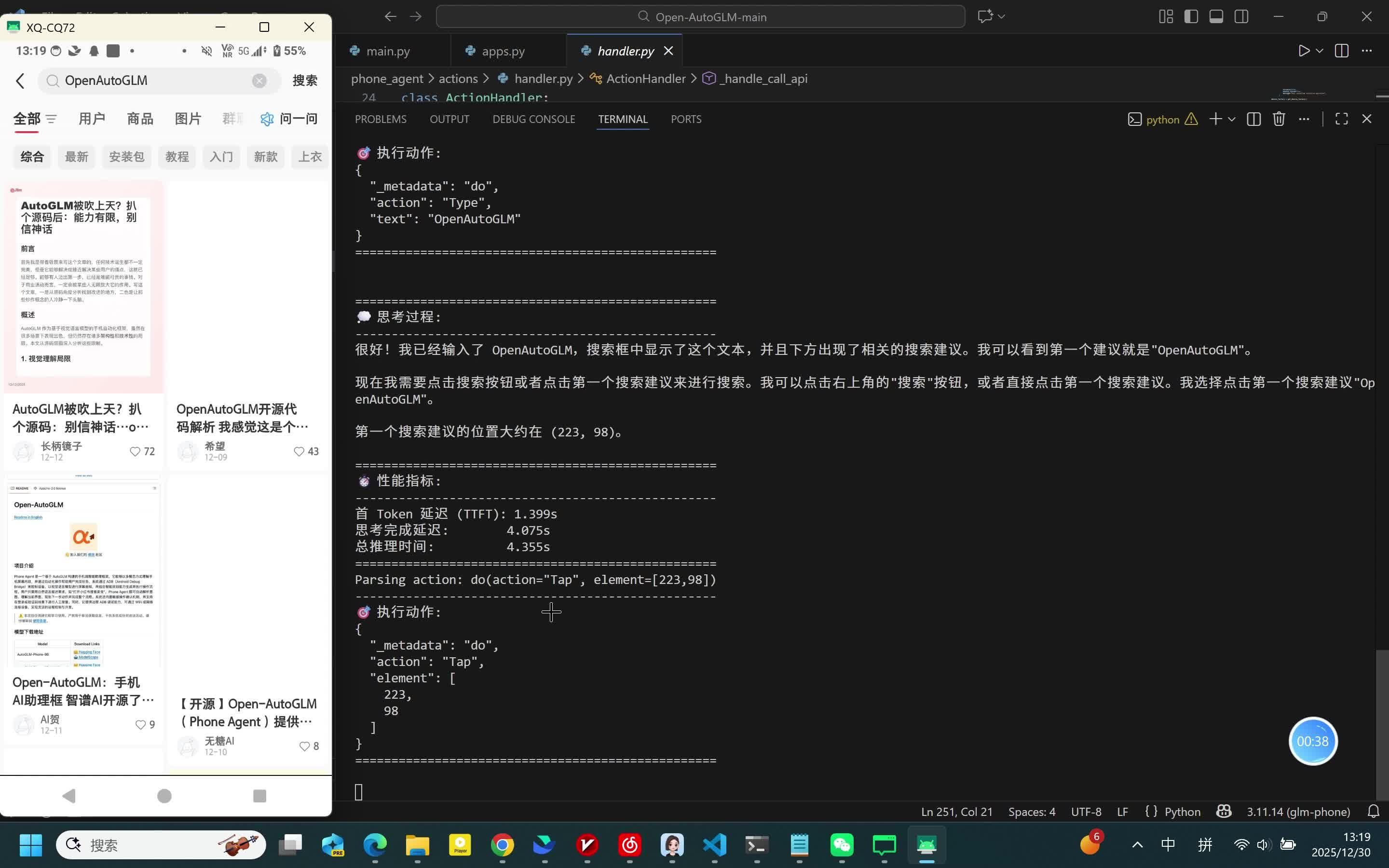This screenshot has height=868, width=1389.
Task: Open the notifications bell in status bar
Action: 1374,811
